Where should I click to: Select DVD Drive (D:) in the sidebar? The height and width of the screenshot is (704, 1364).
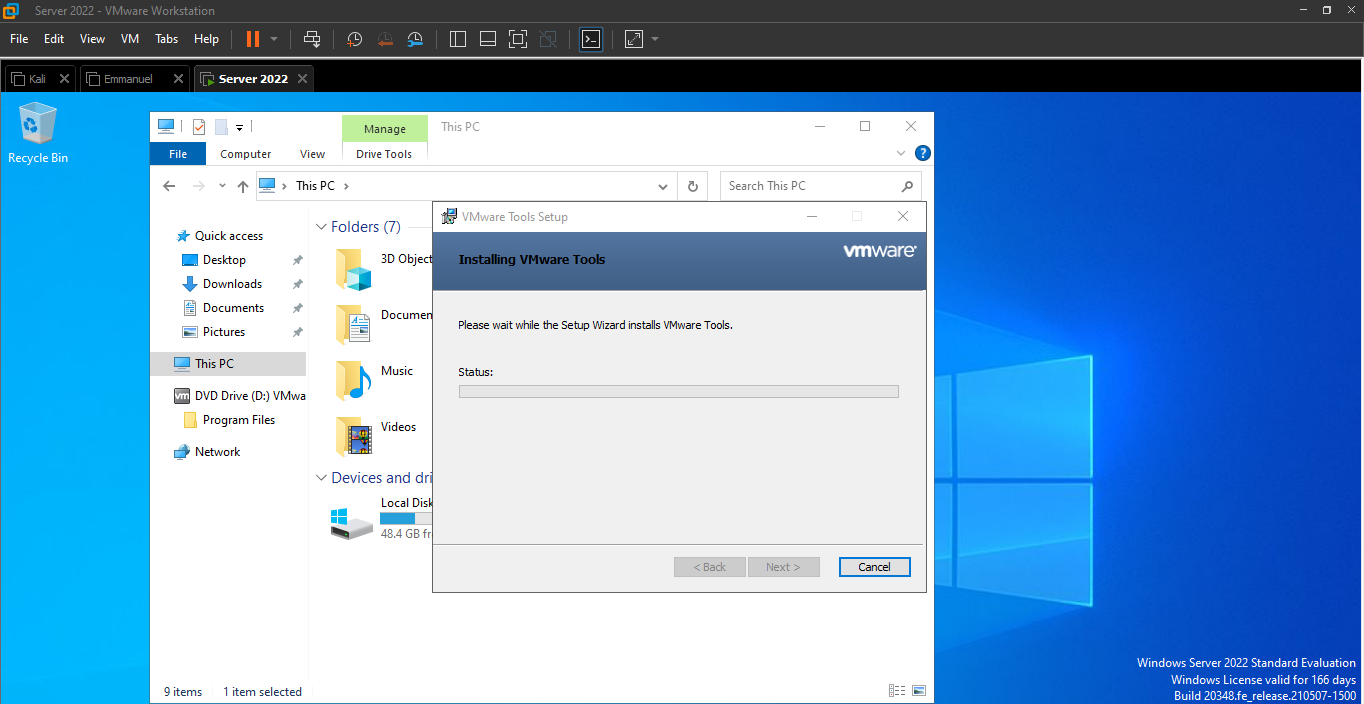[240, 396]
